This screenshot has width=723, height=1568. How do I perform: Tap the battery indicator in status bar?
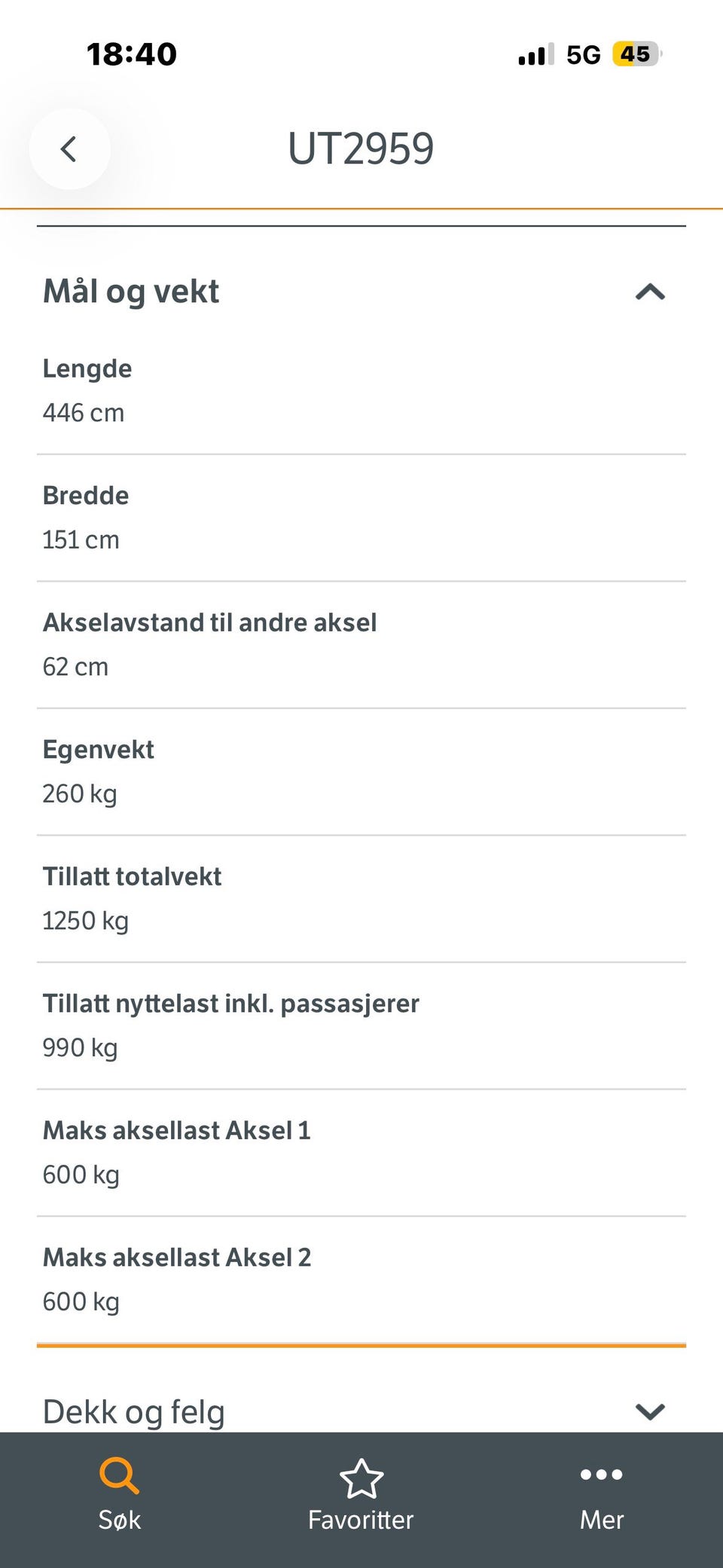(636, 54)
